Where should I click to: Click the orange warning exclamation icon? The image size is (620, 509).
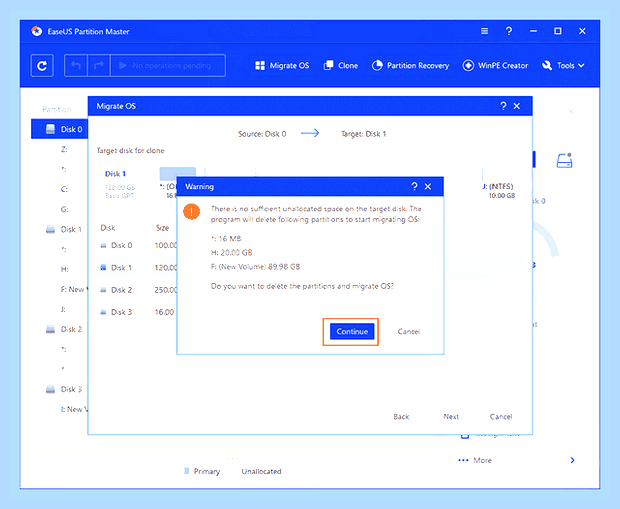(191, 212)
